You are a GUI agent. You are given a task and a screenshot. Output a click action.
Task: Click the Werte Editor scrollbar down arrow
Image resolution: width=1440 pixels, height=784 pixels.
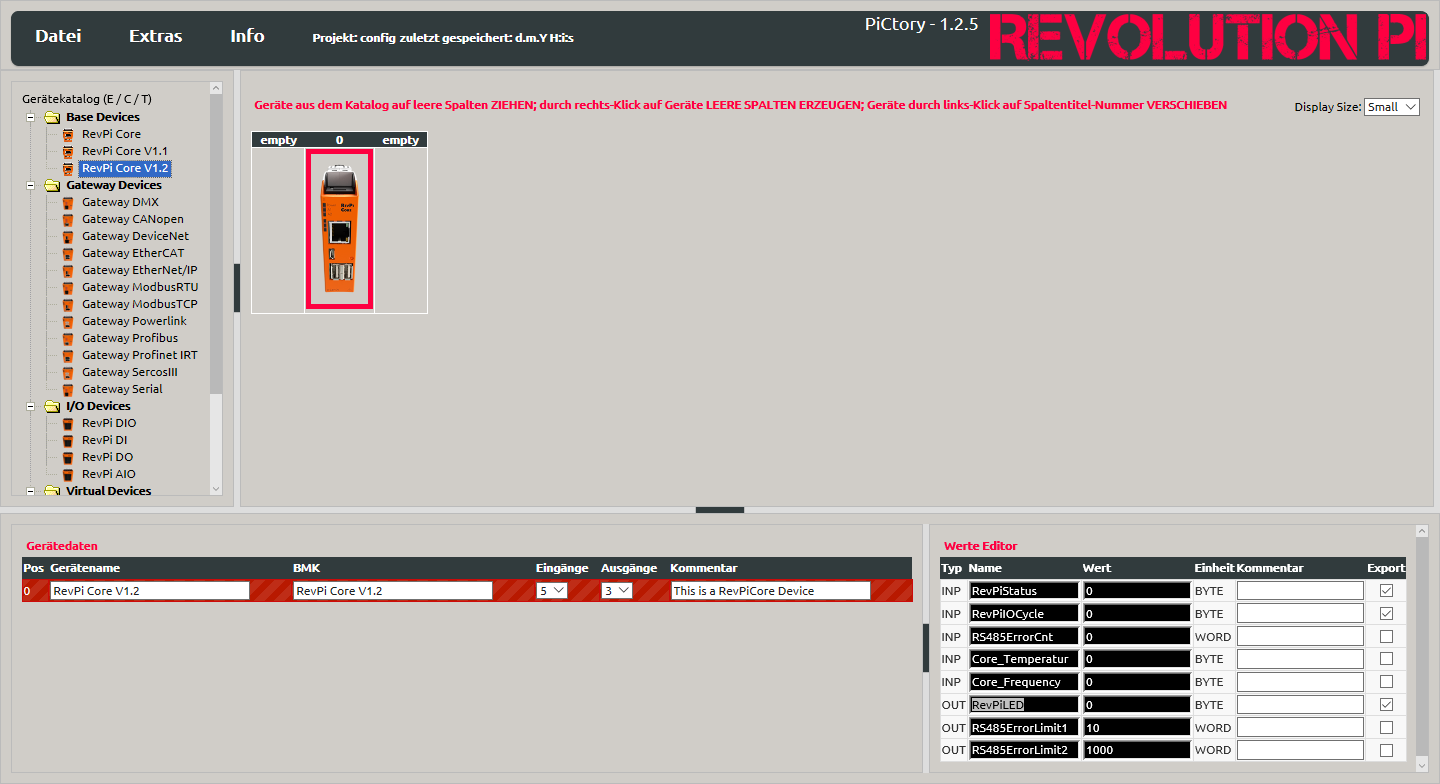pos(1422,766)
